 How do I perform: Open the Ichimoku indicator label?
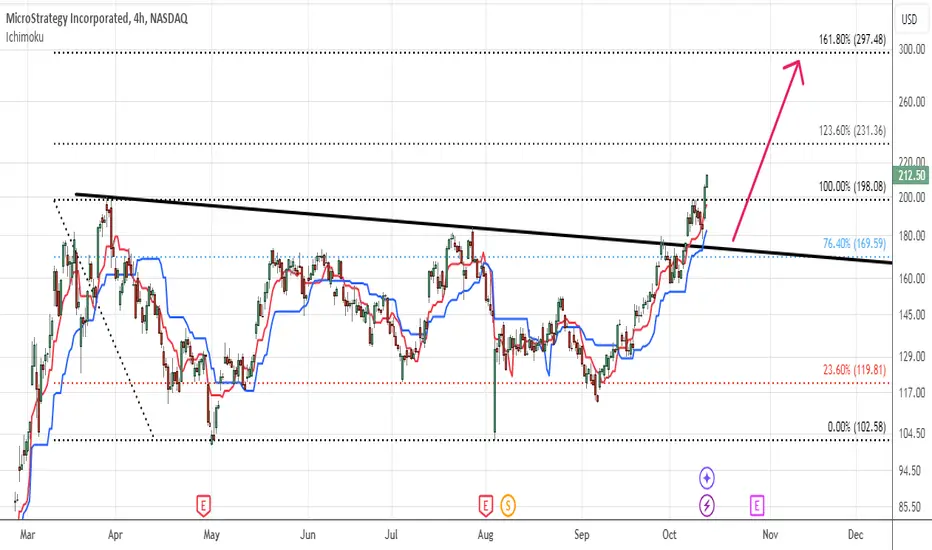[x=24, y=37]
